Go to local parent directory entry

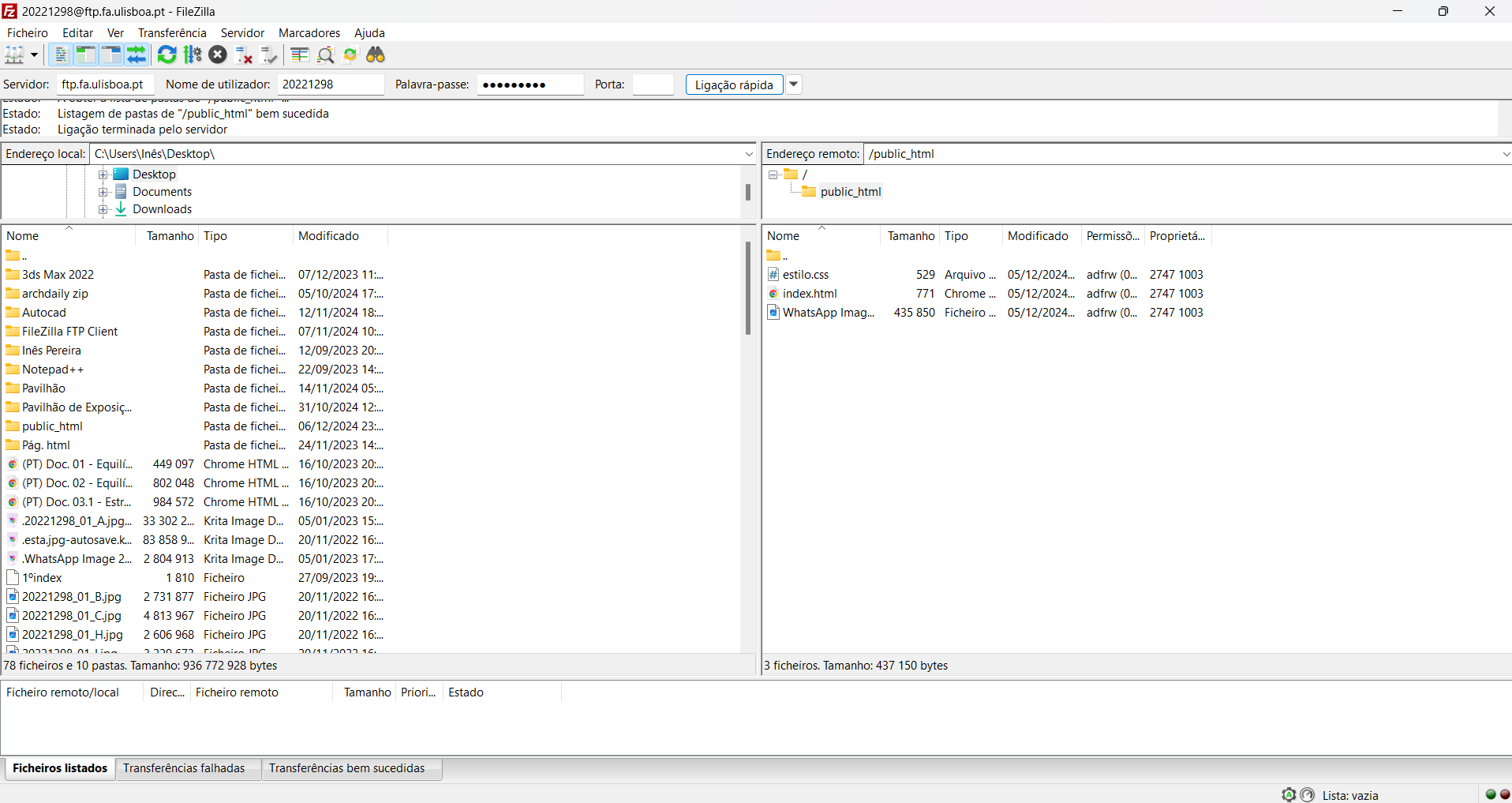coord(17,256)
